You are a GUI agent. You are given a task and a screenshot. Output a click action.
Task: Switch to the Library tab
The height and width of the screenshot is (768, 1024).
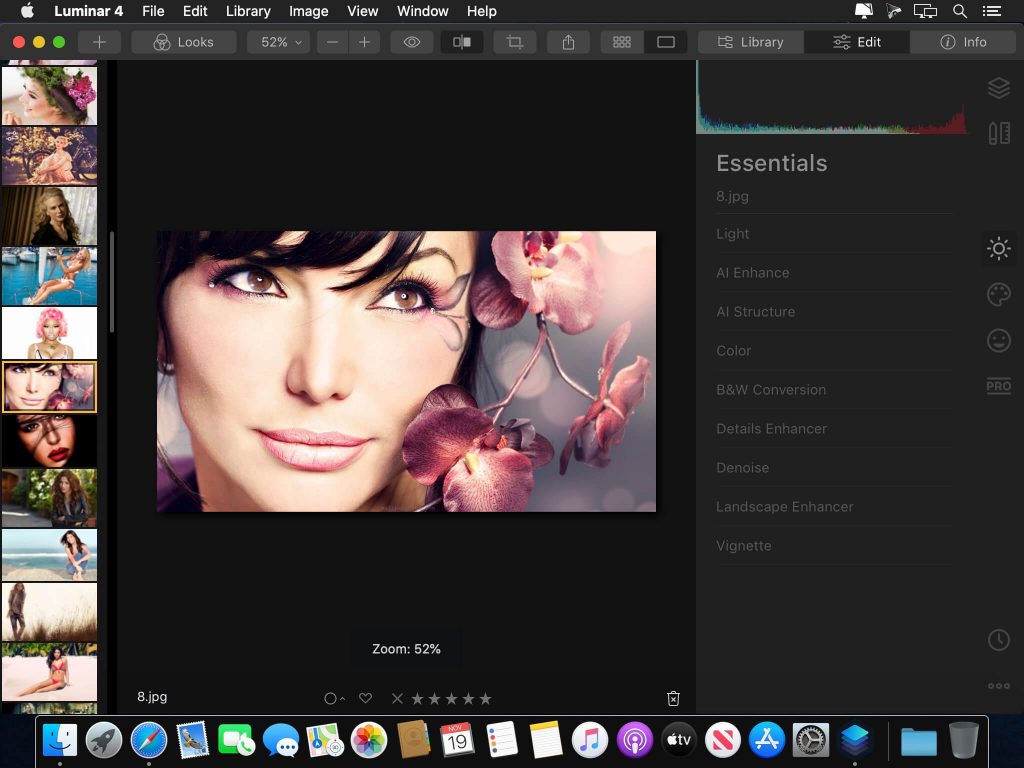pos(751,42)
